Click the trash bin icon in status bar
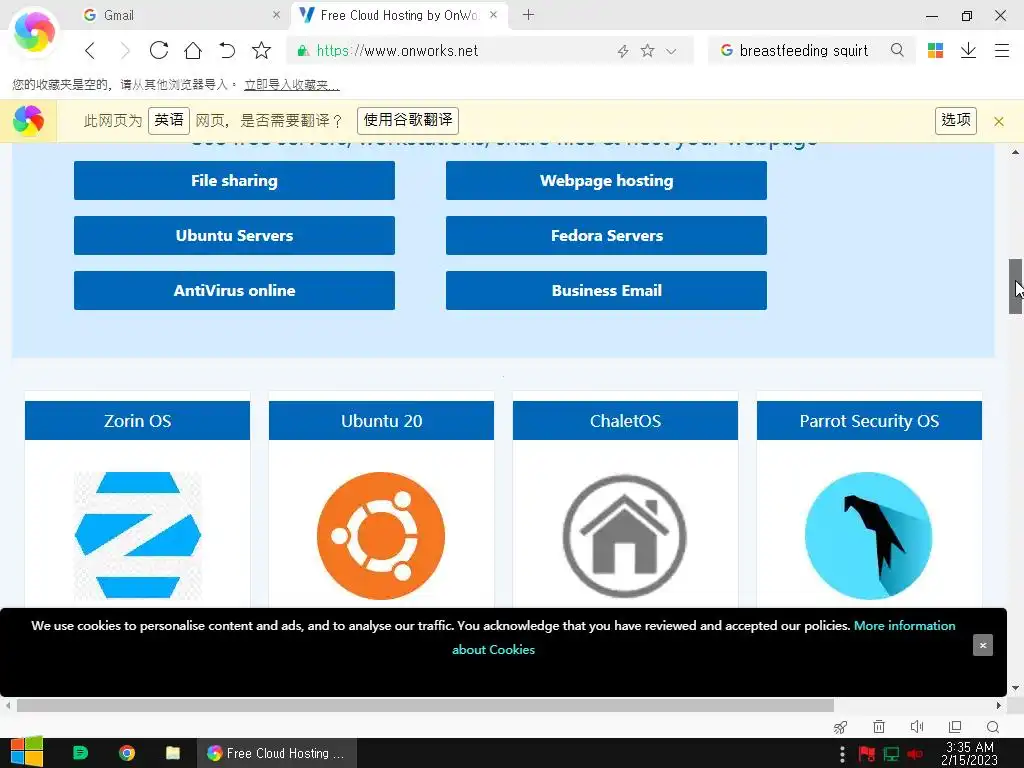This screenshot has width=1024, height=768. point(879,727)
